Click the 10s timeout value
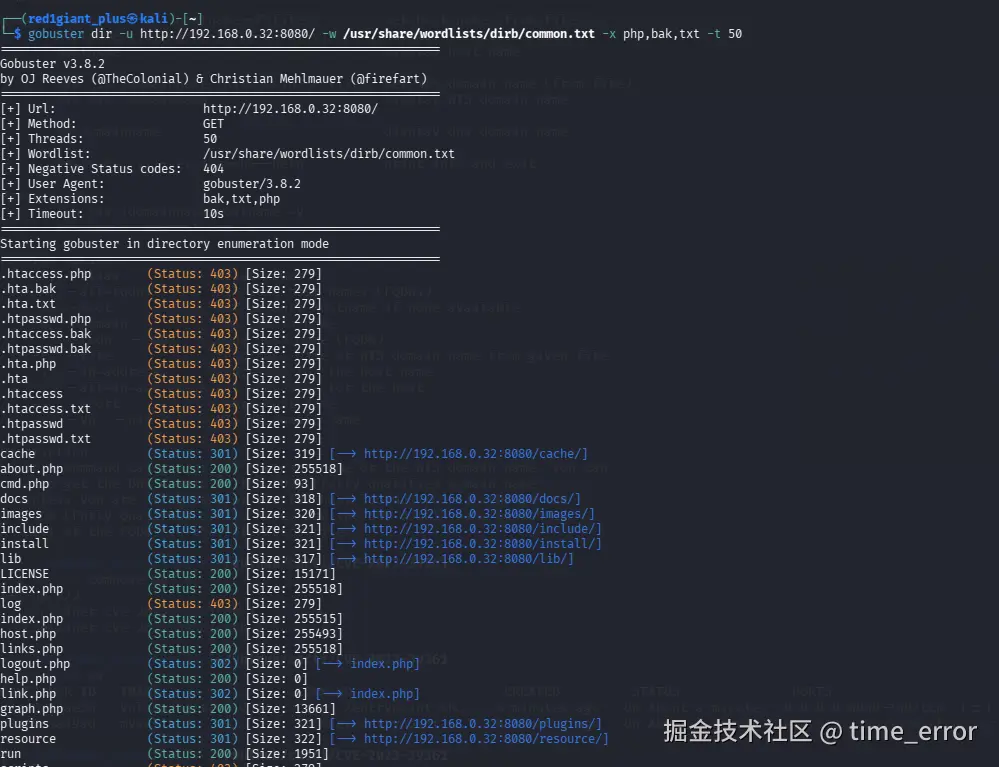 pos(213,214)
